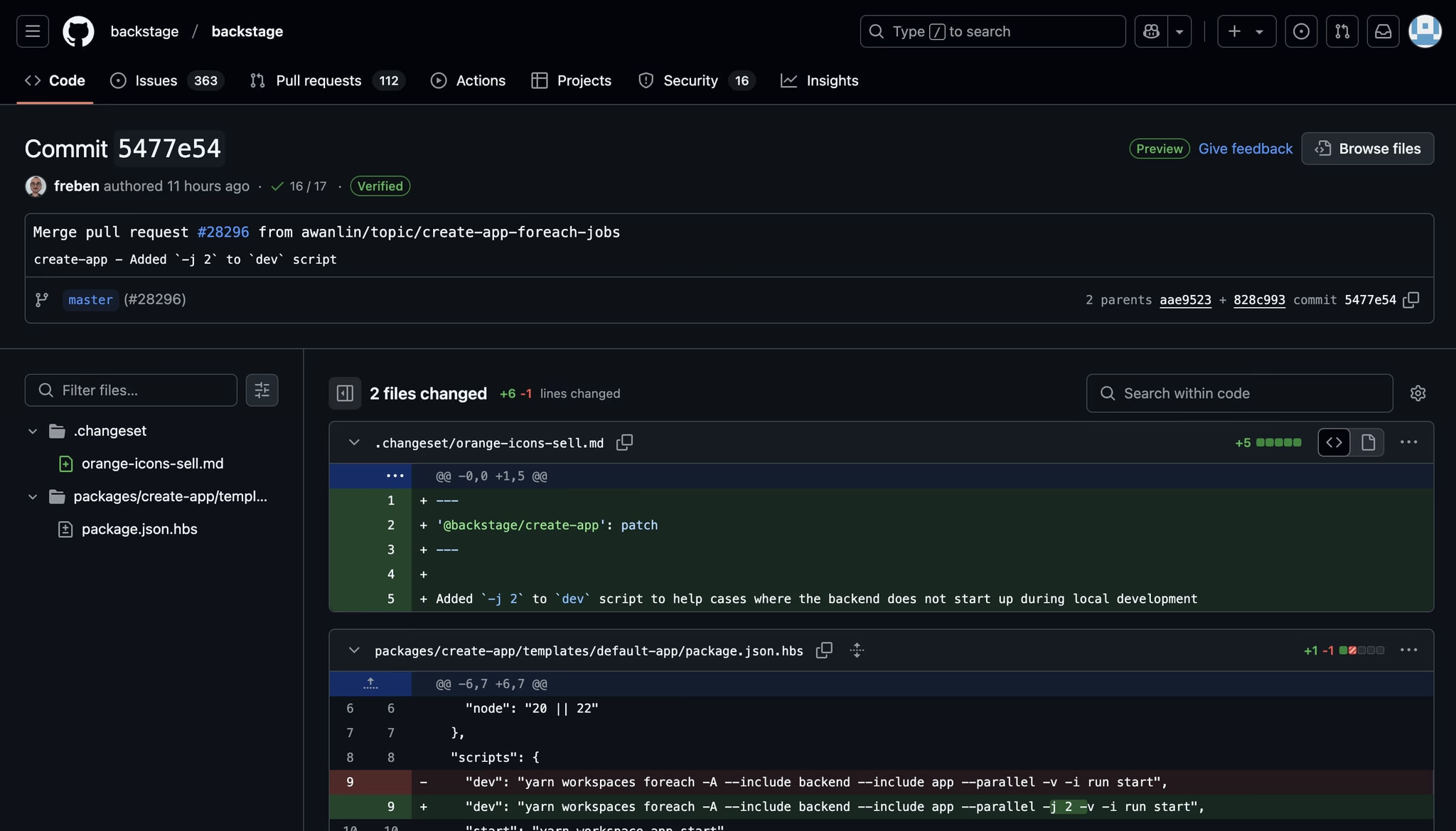
Task: Open the master branch label
Action: click(90, 299)
